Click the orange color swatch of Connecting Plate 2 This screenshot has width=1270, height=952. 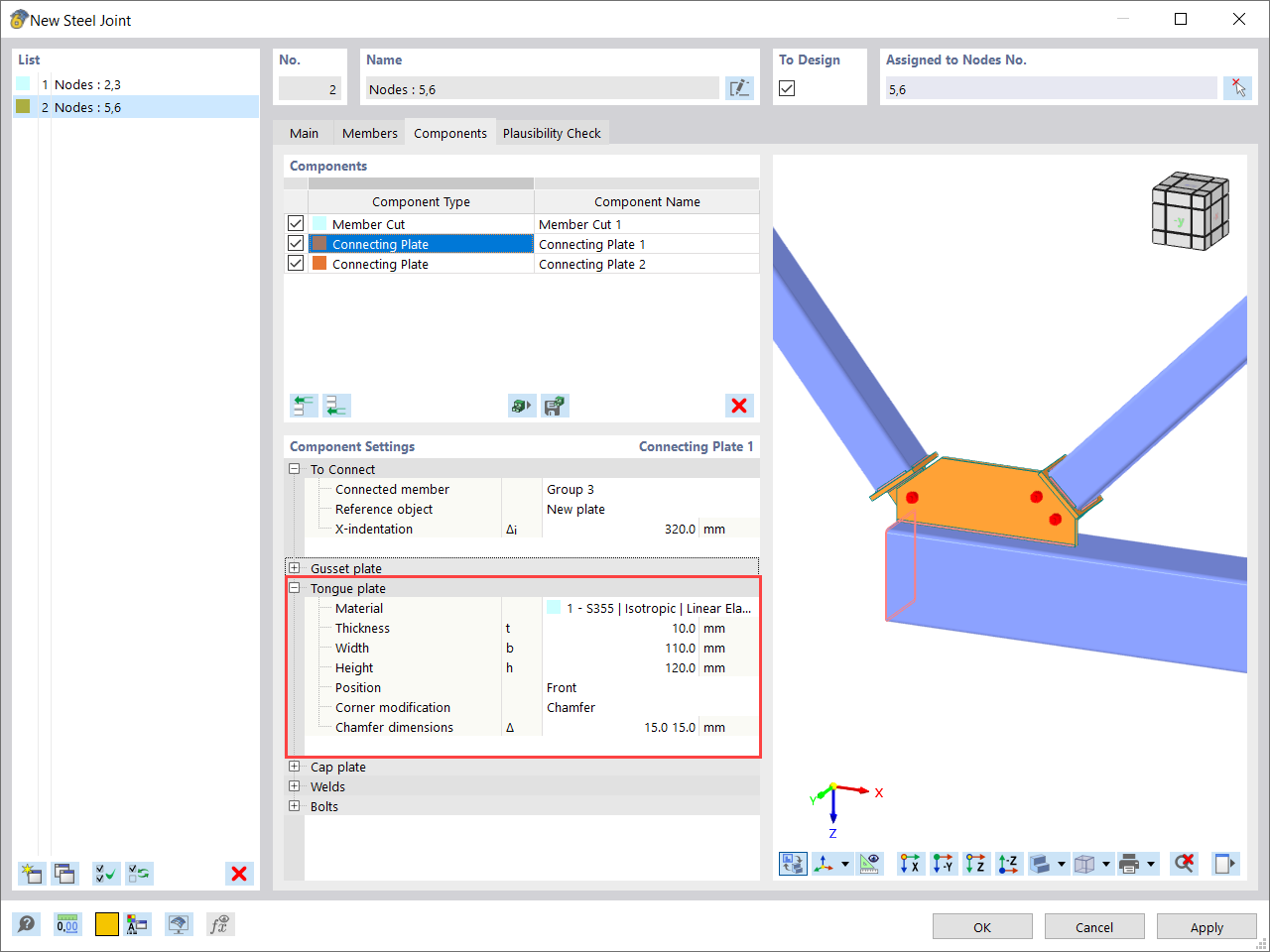pyautogui.click(x=319, y=263)
